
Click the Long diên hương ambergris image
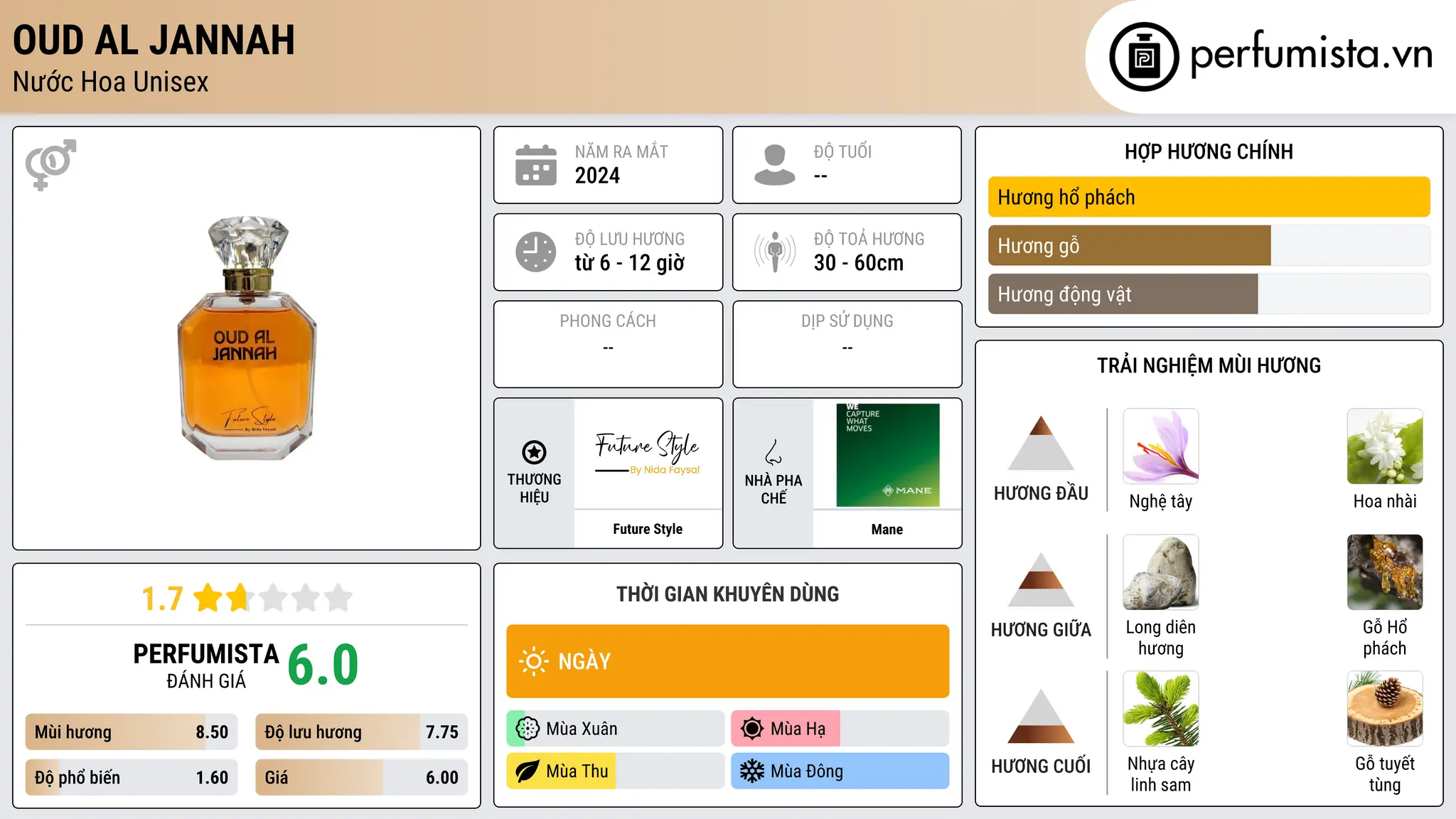click(1161, 572)
